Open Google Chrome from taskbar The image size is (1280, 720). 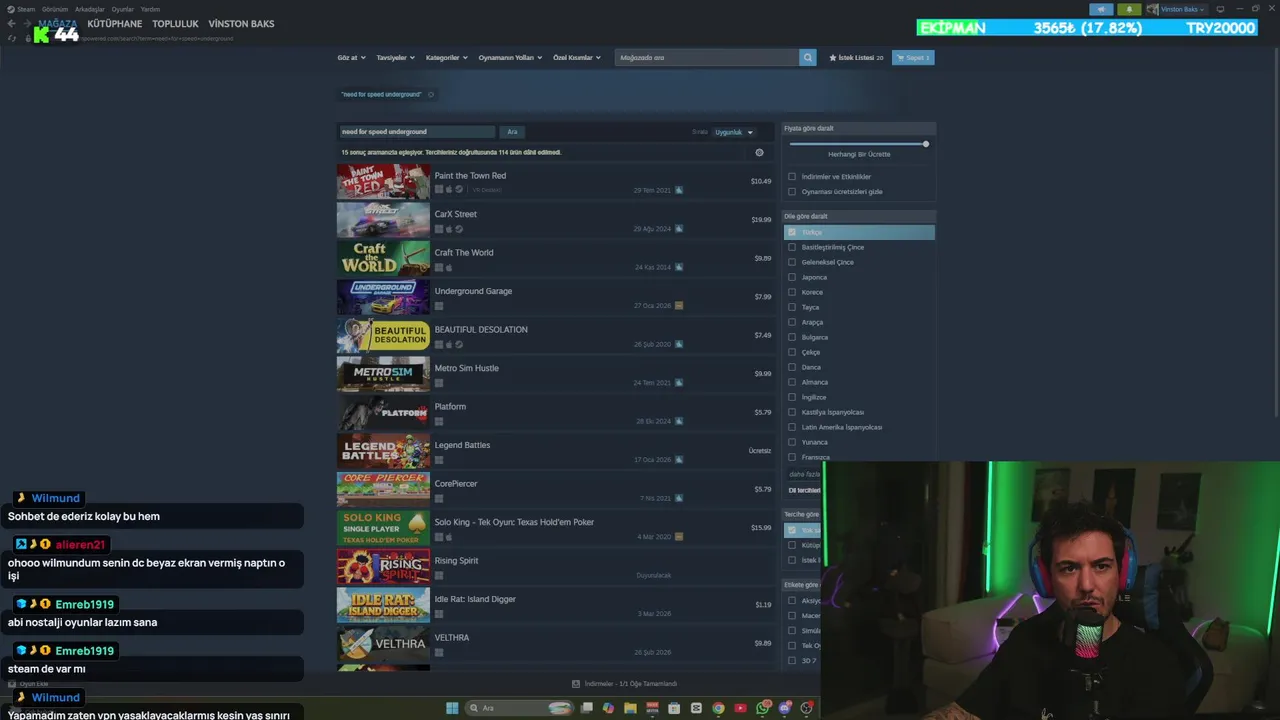click(718, 708)
